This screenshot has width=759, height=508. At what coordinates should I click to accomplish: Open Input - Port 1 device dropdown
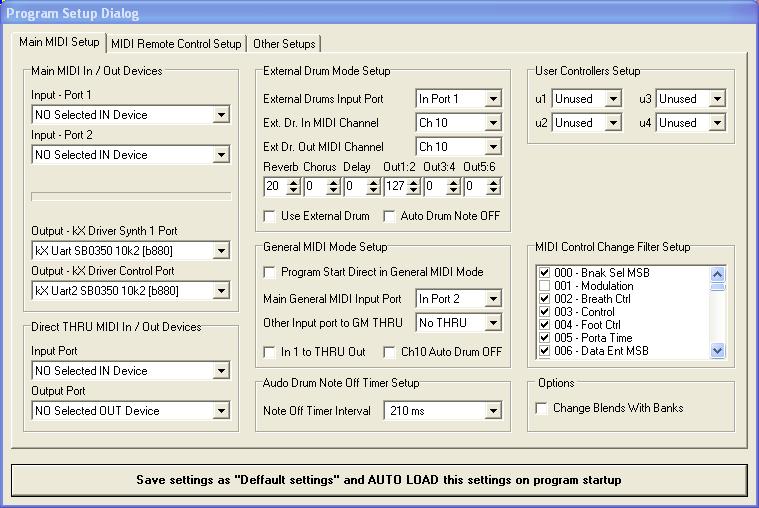[x=221, y=115]
